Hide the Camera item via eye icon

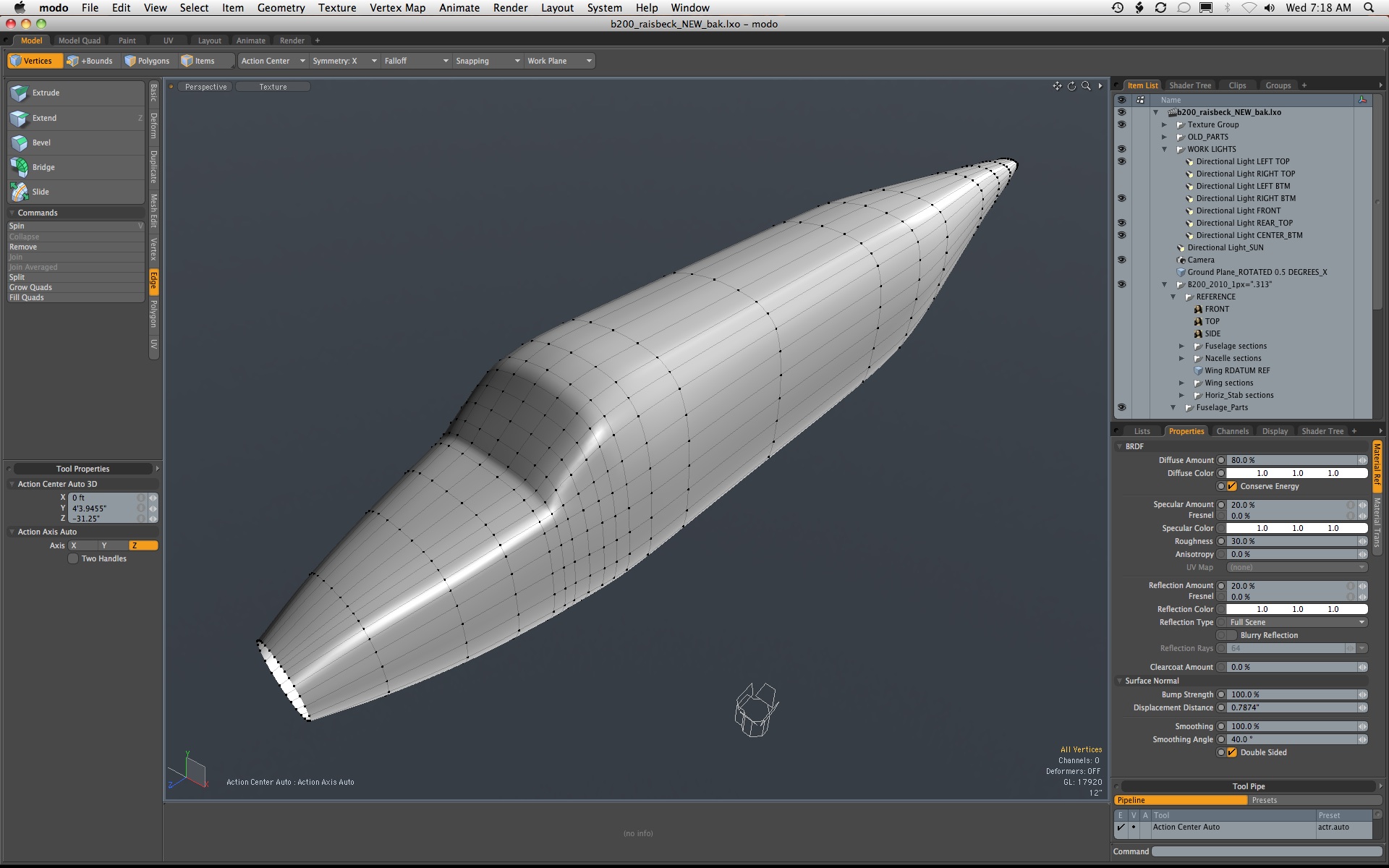1121,260
